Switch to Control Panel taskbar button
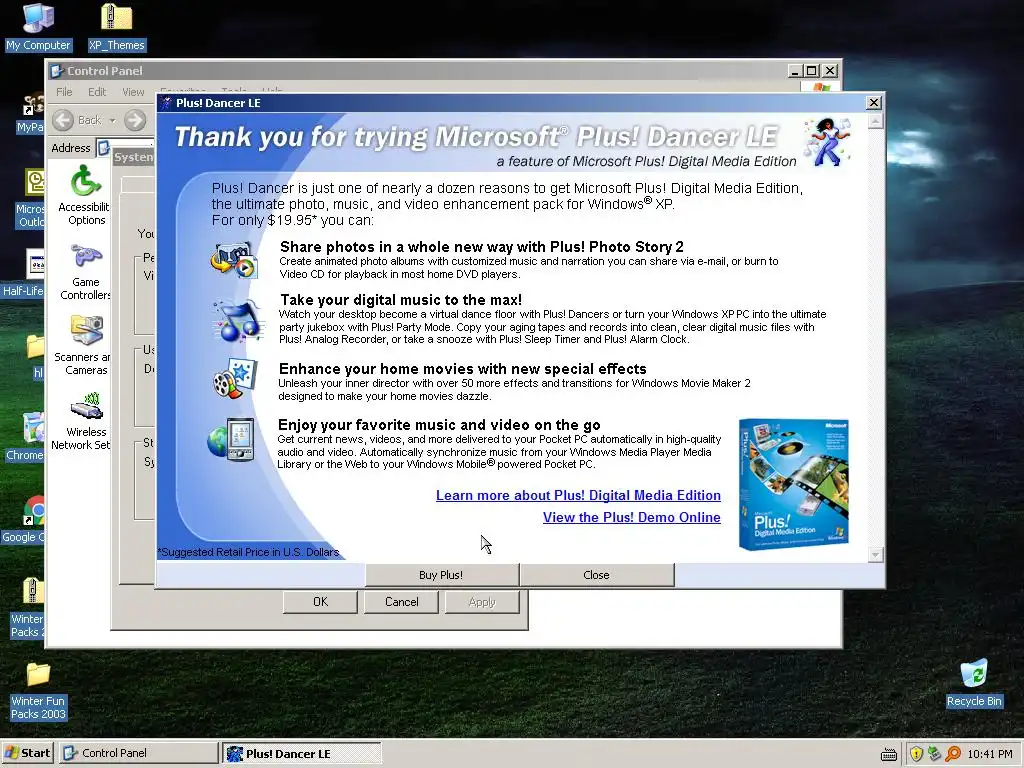Viewport: 1024px width, 768px height. [138, 753]
